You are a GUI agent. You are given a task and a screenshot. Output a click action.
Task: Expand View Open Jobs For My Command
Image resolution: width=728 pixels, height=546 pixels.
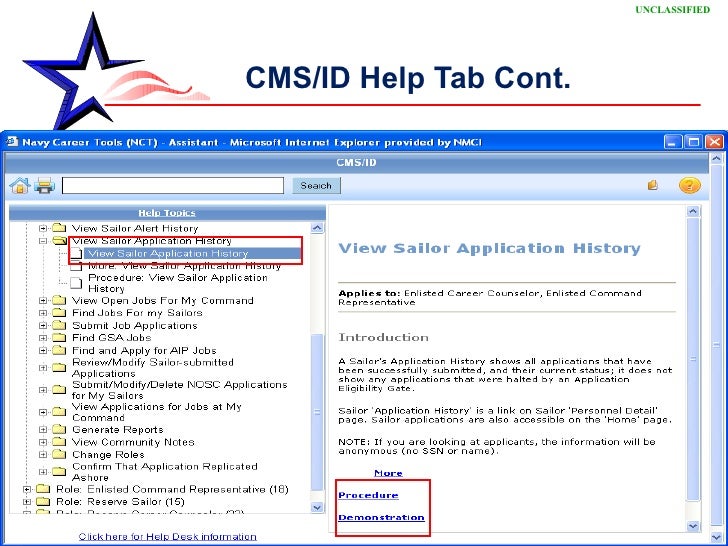click(x=43, y=300)
